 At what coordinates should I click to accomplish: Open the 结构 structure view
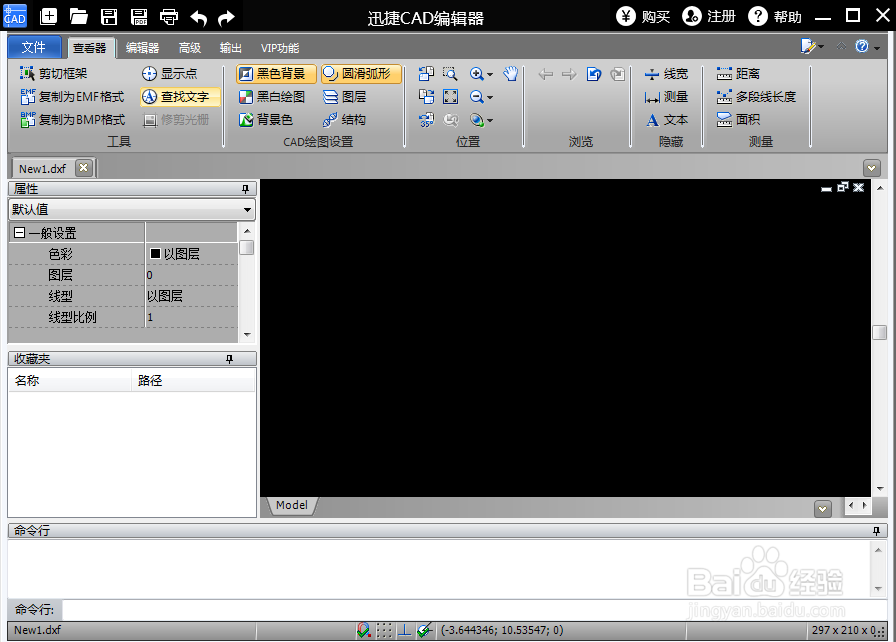(344, 119)
